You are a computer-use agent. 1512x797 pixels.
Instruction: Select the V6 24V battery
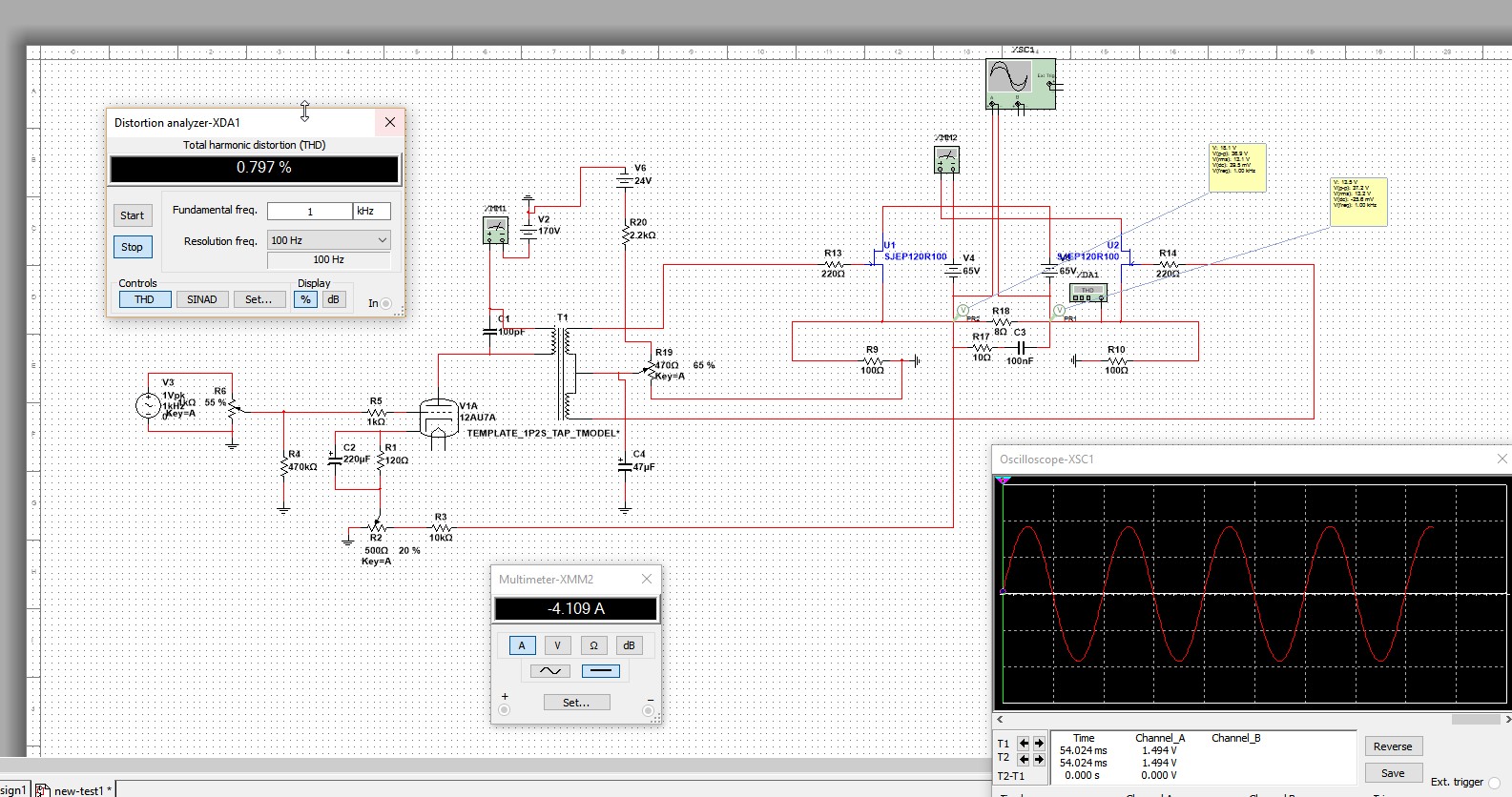tap(625, 178)
